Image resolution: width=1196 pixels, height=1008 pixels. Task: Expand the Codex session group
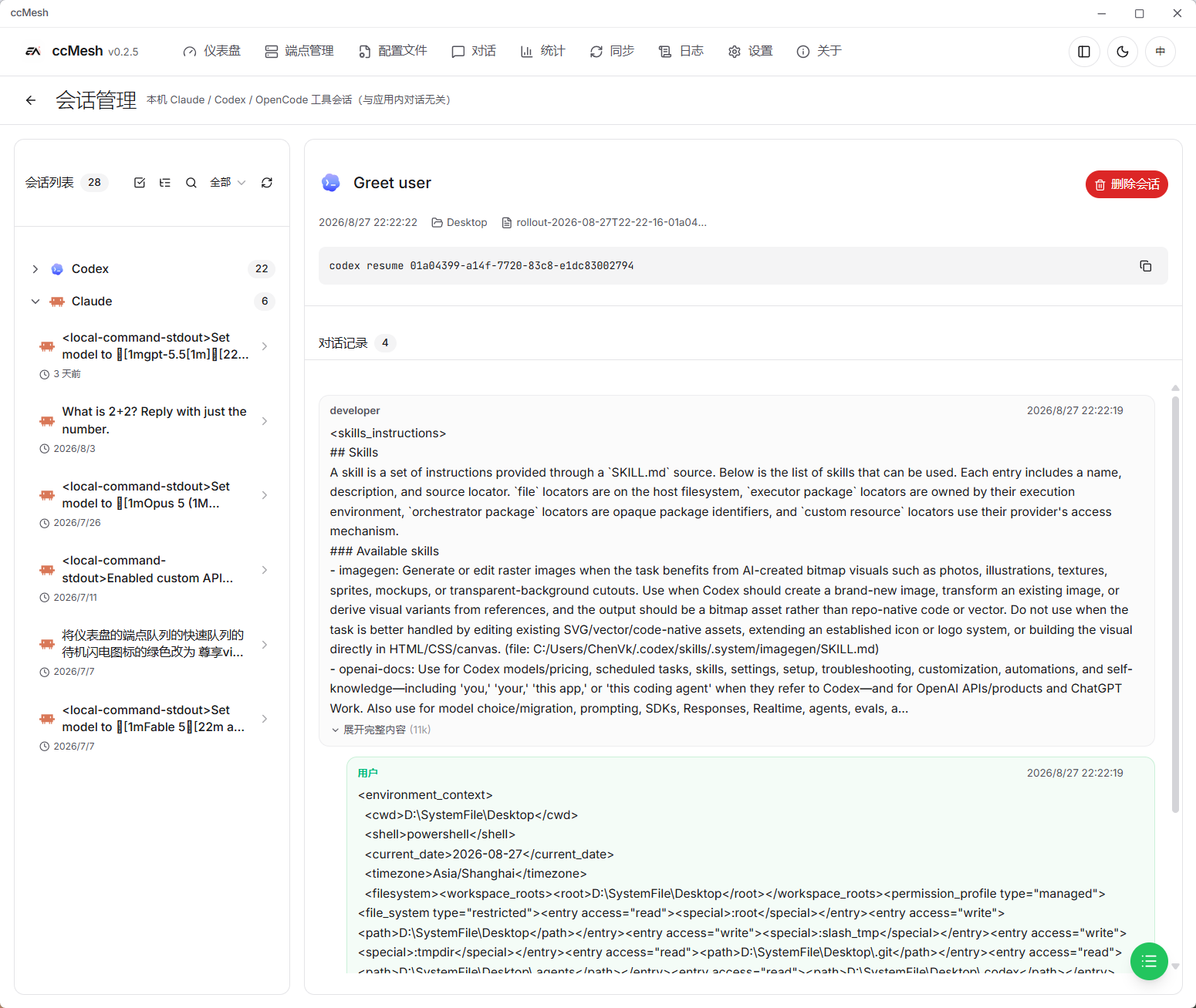(35, 269)
